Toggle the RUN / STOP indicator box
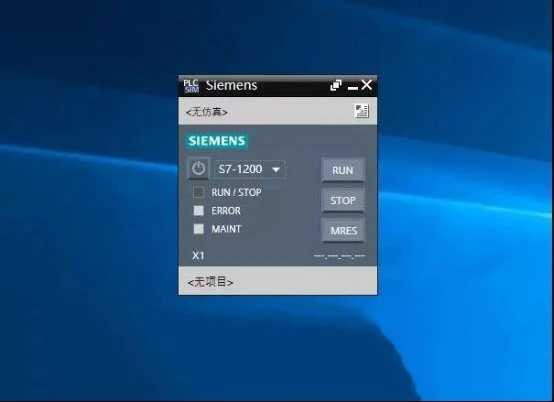Image resolution: width=554 pixels, height=402 pixels. coord(198,193)
